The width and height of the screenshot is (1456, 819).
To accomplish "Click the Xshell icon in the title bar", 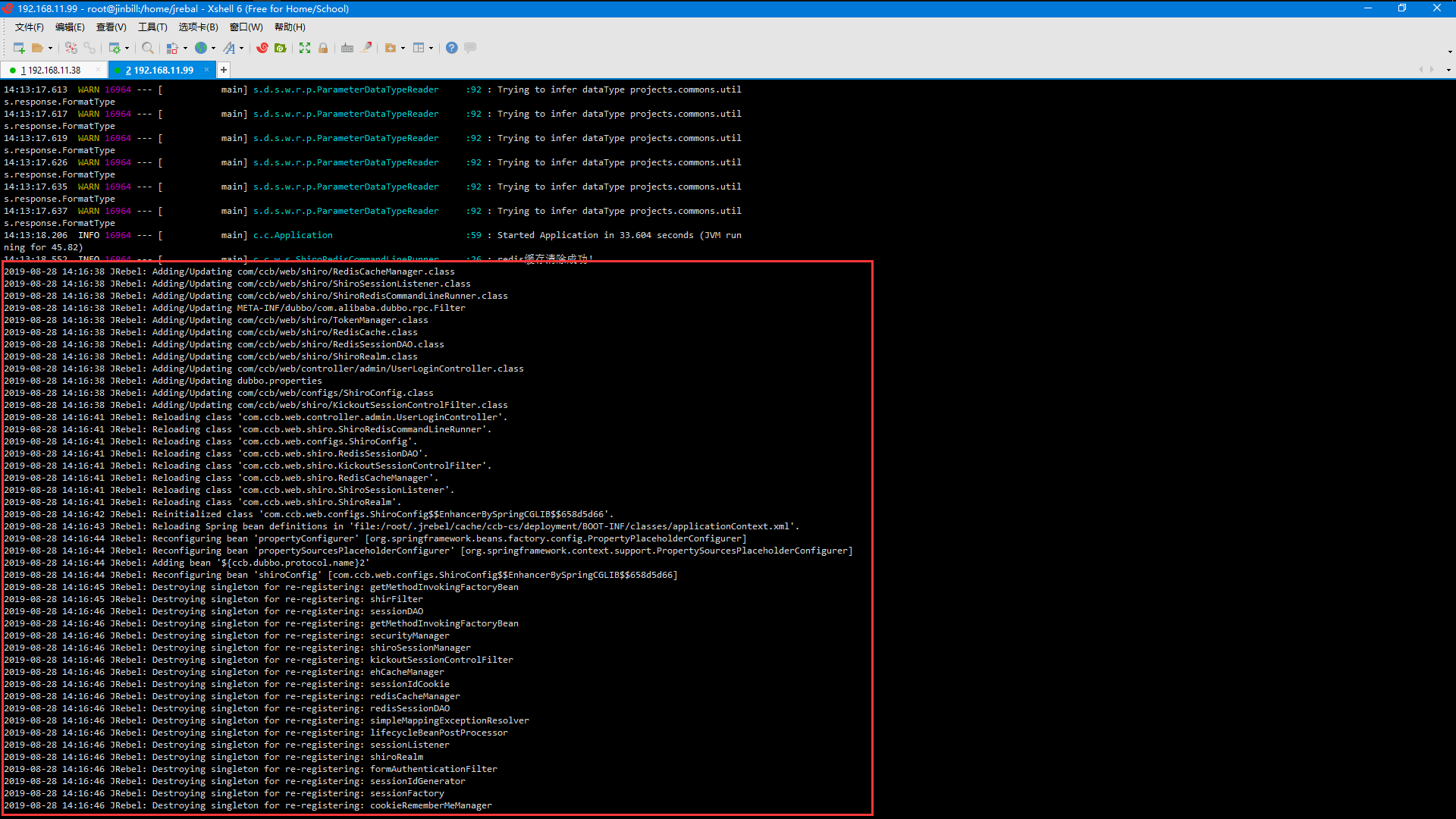I will [x=8, y=8].
